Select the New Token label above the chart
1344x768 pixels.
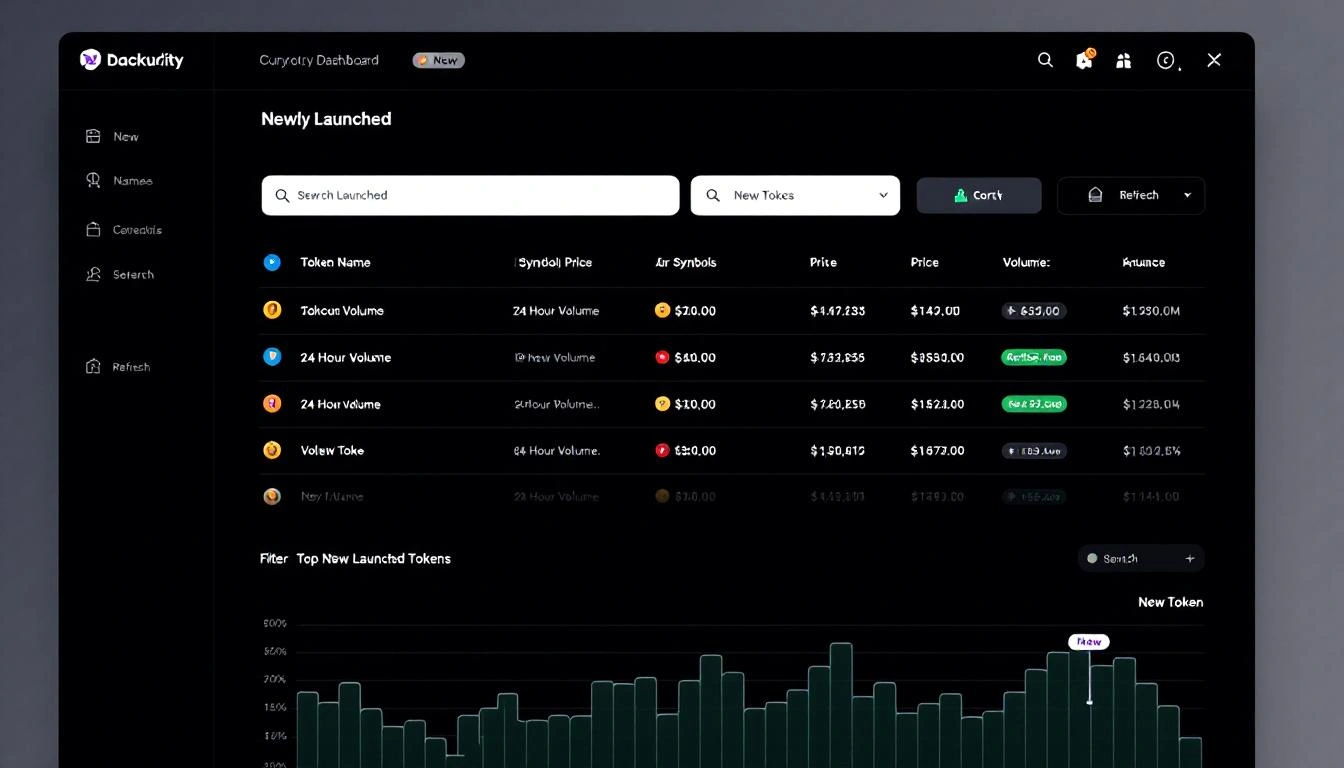(1170, 602)
